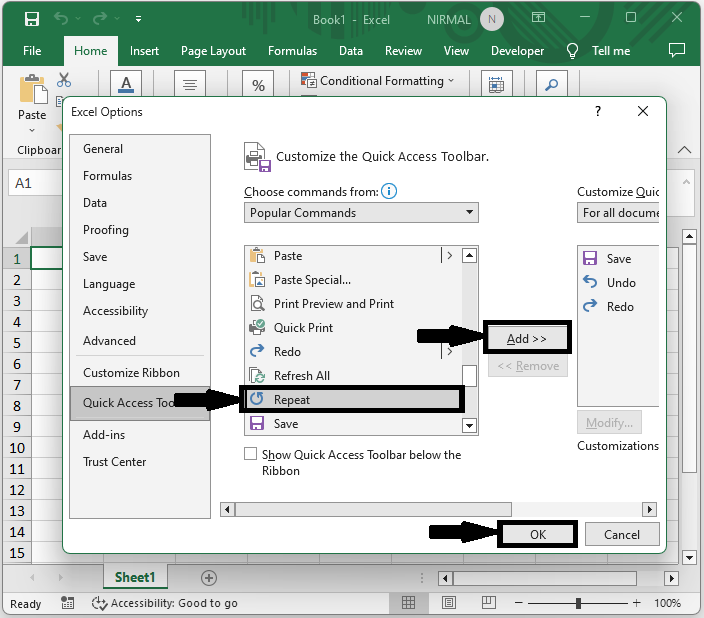Click the Save icon in title bar

click(32, 19)
